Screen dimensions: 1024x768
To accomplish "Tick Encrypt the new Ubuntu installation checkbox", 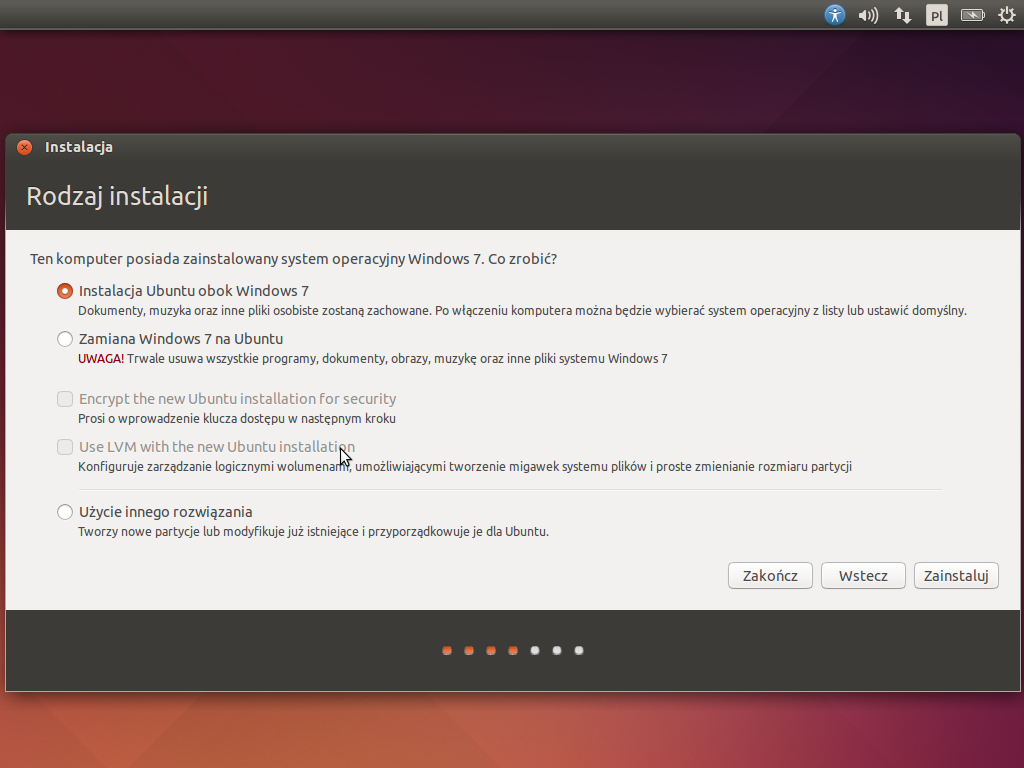I will click(x=65, y=399).
